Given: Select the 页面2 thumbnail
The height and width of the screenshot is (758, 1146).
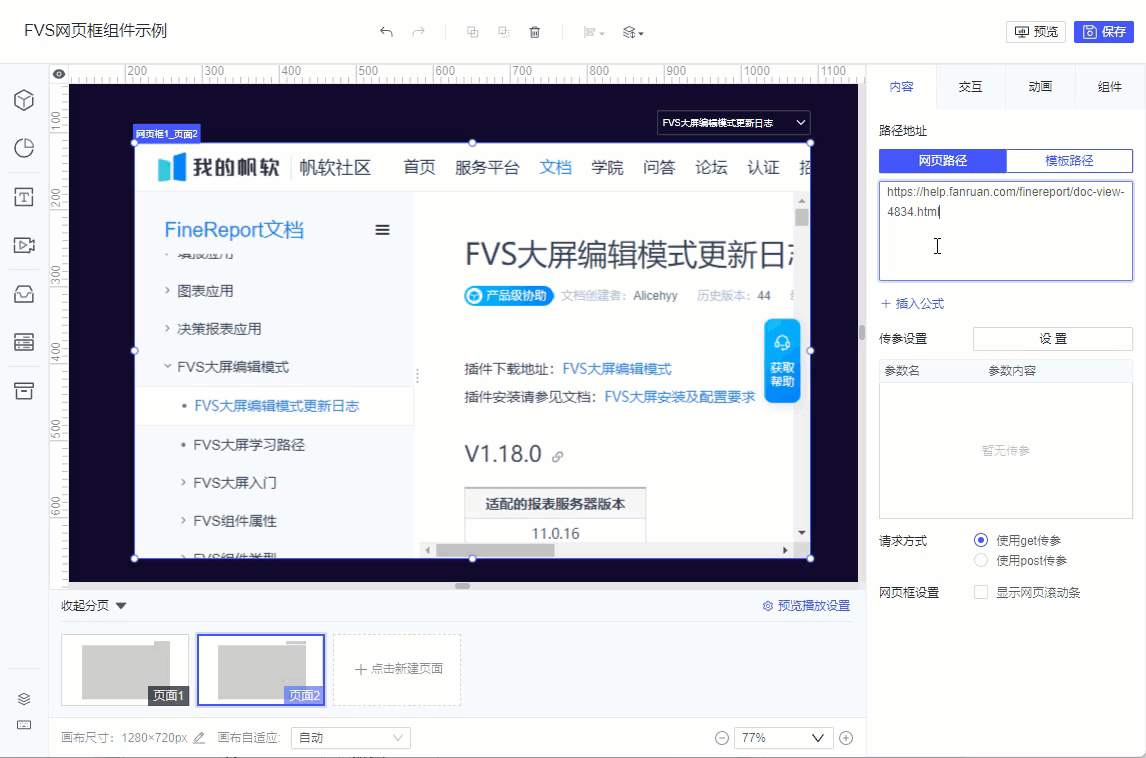Looking at the screenshot, I should tap(261, 670).
